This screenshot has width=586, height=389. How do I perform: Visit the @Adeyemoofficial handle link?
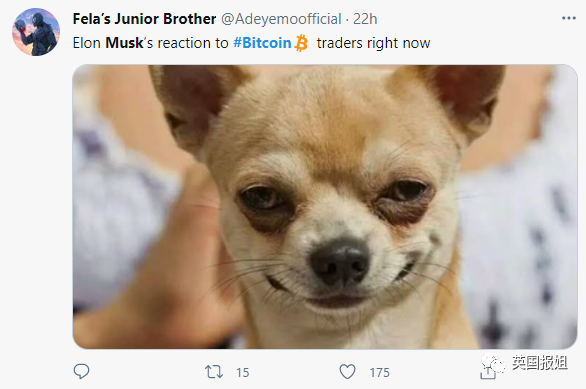pos(281,19)
